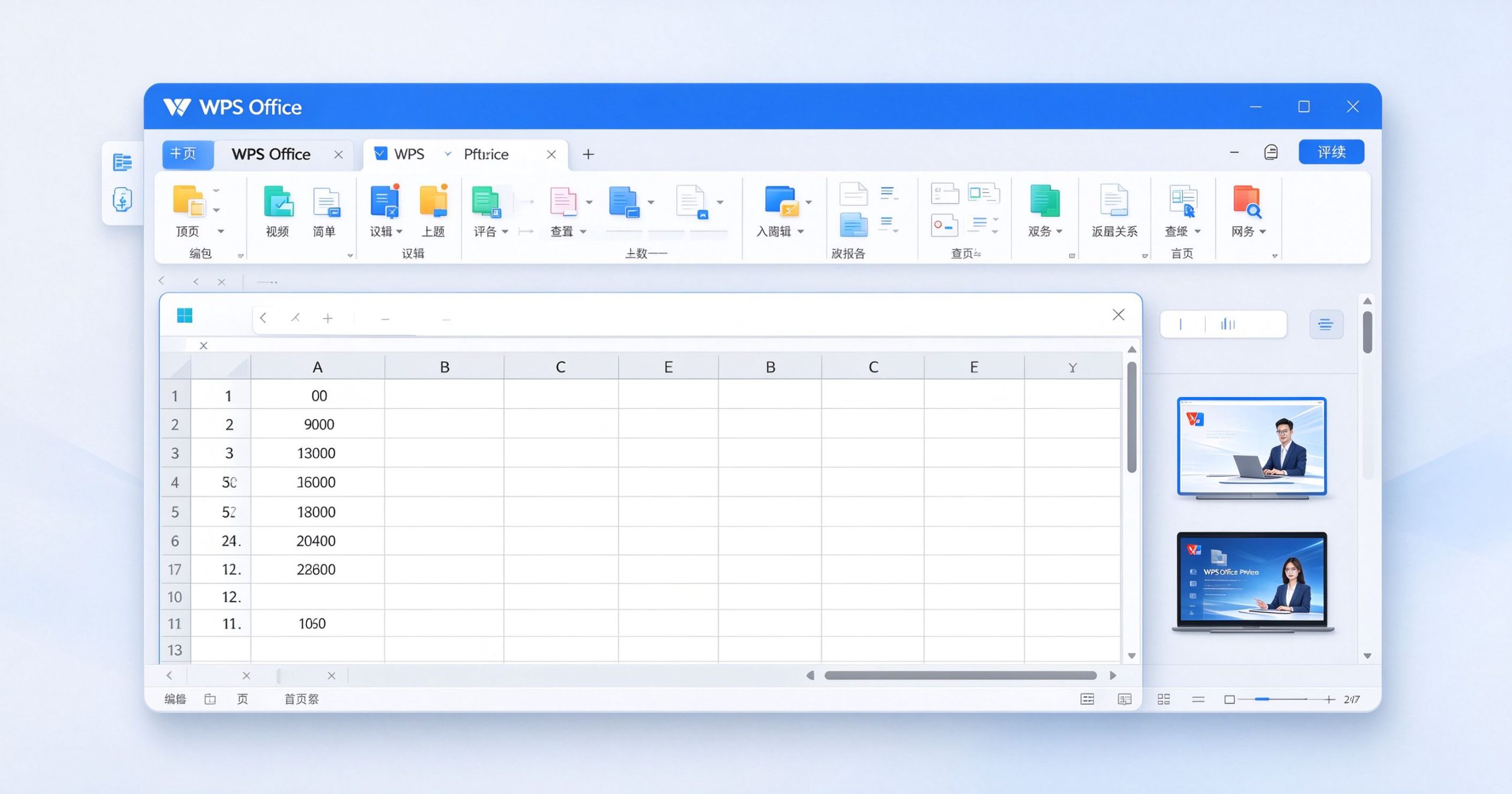
Task: Select thumbnail of man with laptop
Action: coord(1252,448)
